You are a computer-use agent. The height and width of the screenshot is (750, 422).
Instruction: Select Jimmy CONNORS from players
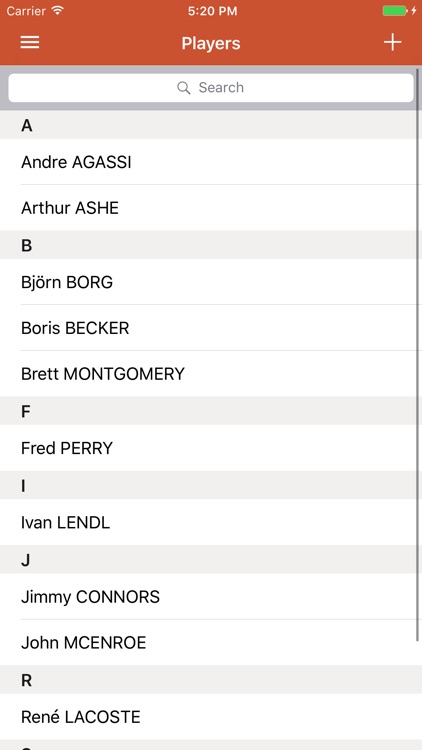[211, 597]
